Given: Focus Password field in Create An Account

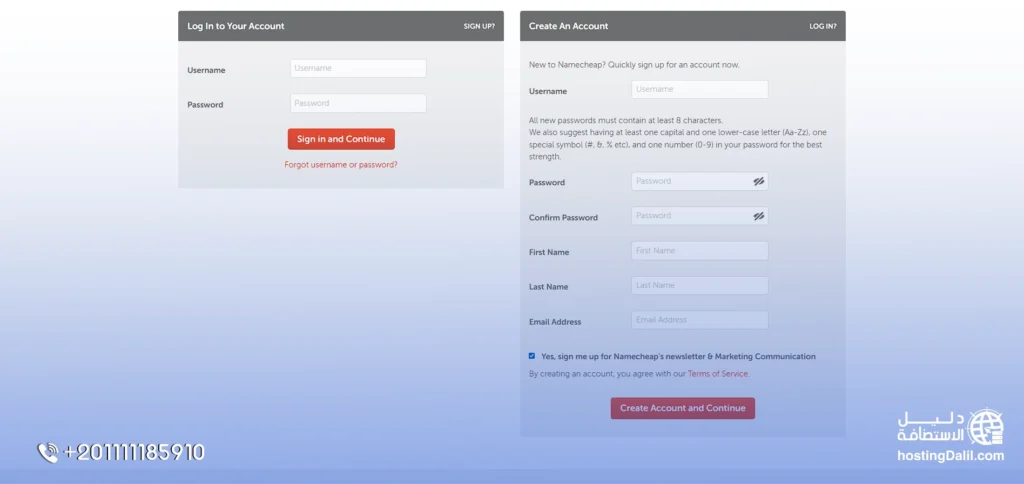Looking at the screenshot, I should coord(699,182).
